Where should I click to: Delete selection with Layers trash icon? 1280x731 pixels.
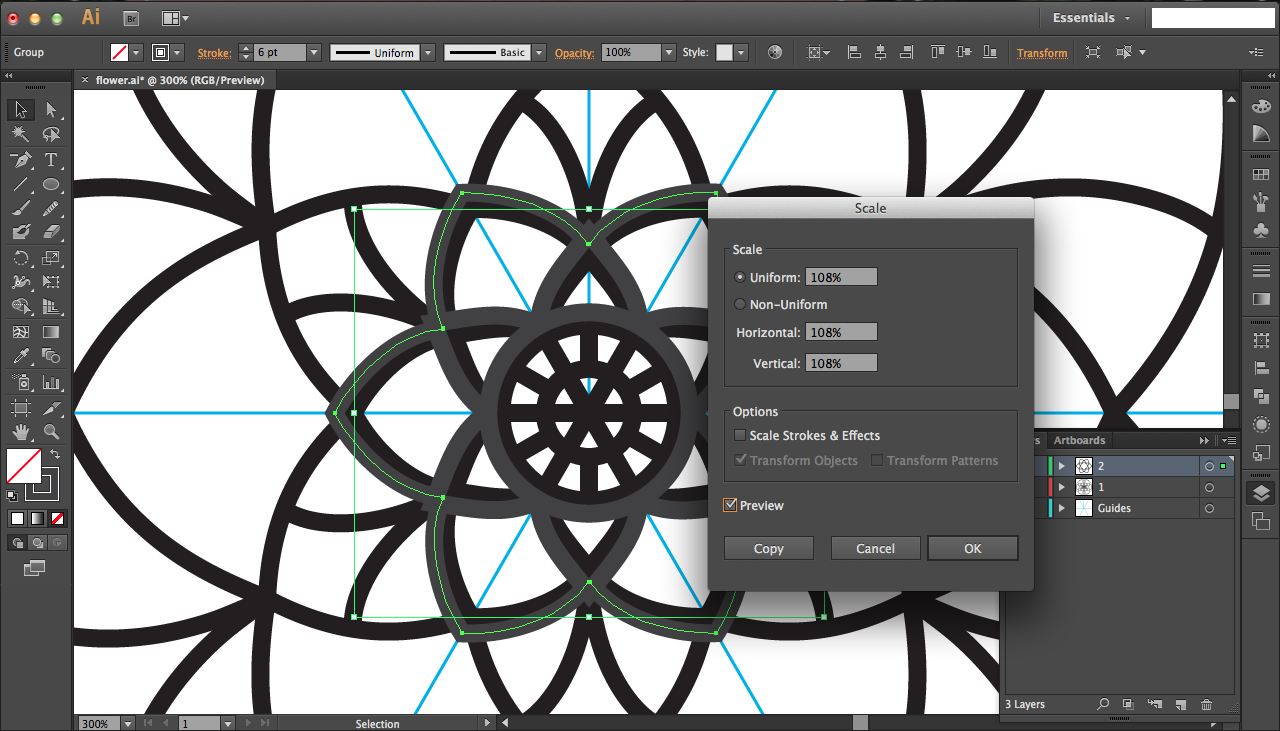tap(1206, 704)
